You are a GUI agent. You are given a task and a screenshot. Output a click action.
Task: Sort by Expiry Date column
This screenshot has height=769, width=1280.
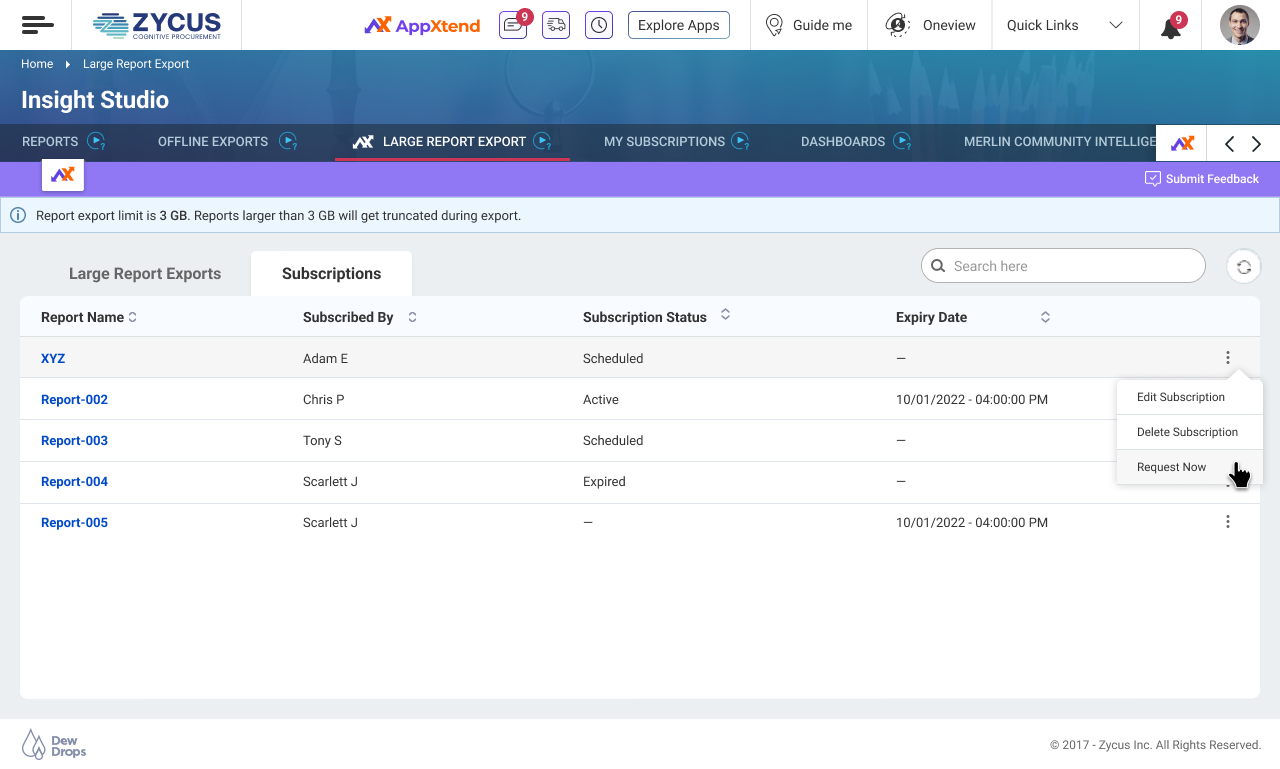coord(1045,318)
